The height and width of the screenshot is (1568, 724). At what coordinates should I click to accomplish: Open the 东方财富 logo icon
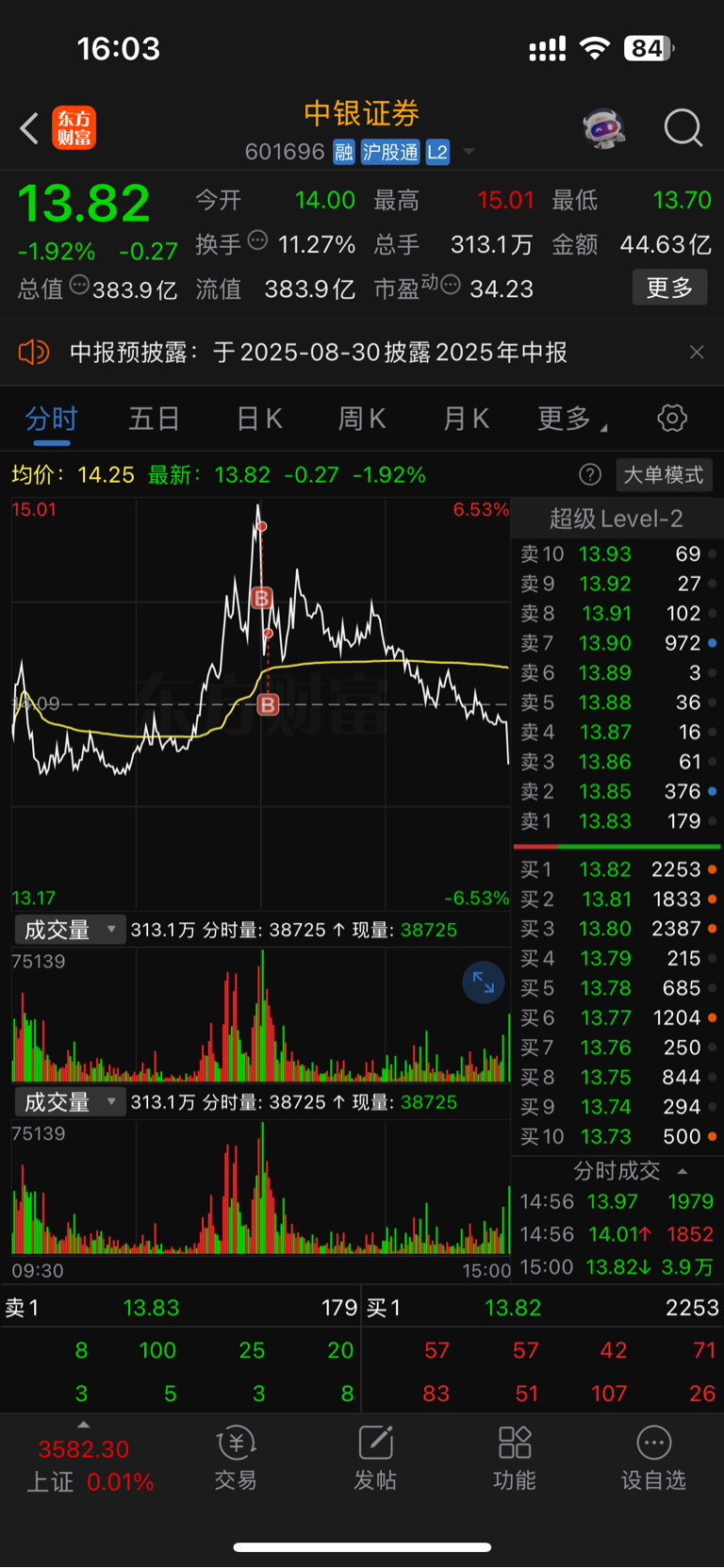pos(74,128)
